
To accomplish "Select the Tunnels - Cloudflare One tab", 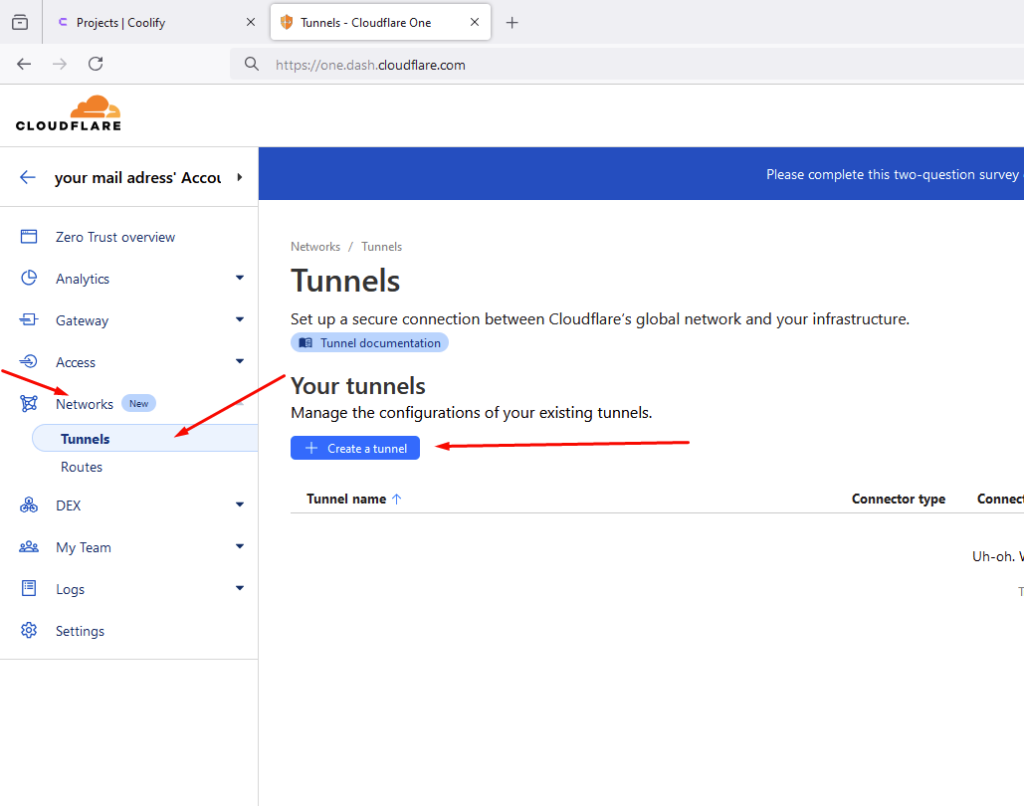I will pos(380,22).
